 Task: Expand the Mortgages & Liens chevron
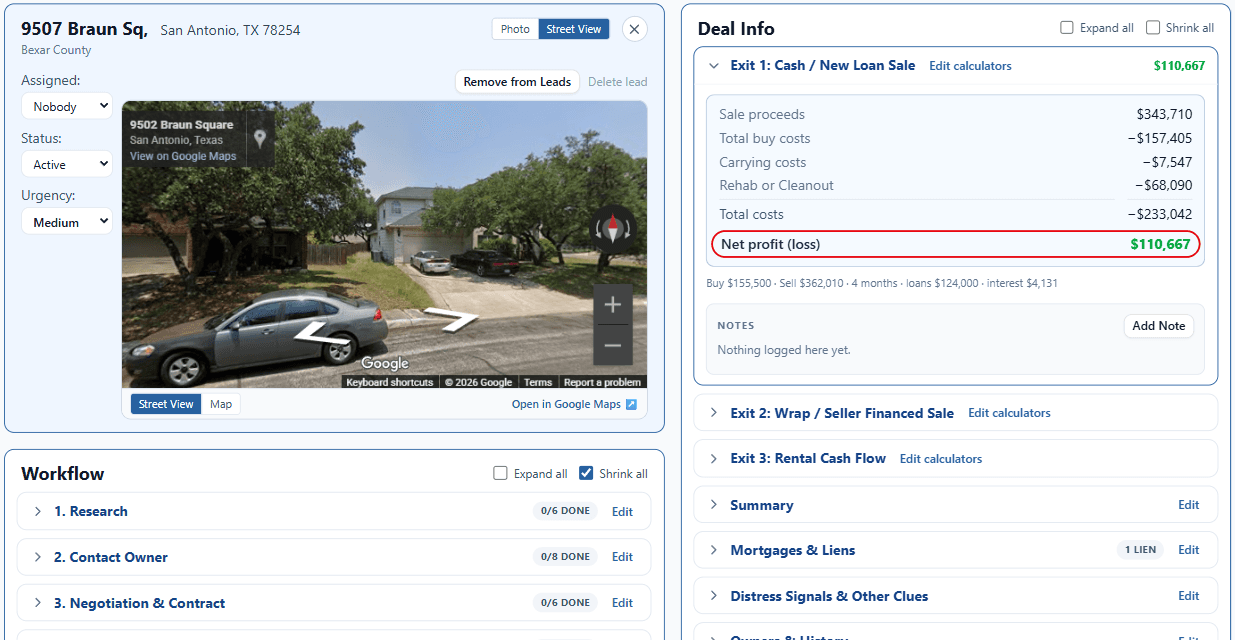pos(714,550)
